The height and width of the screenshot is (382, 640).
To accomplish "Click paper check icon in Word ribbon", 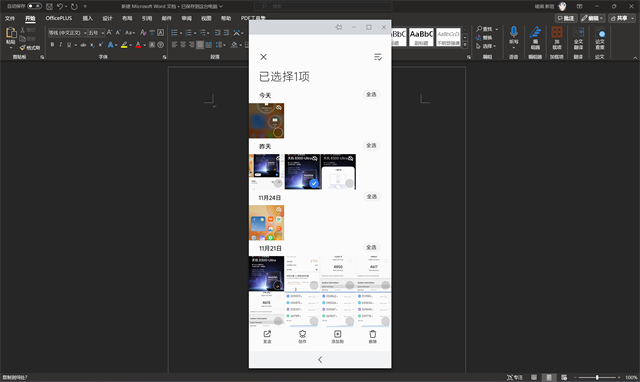I will click(600, 33).
